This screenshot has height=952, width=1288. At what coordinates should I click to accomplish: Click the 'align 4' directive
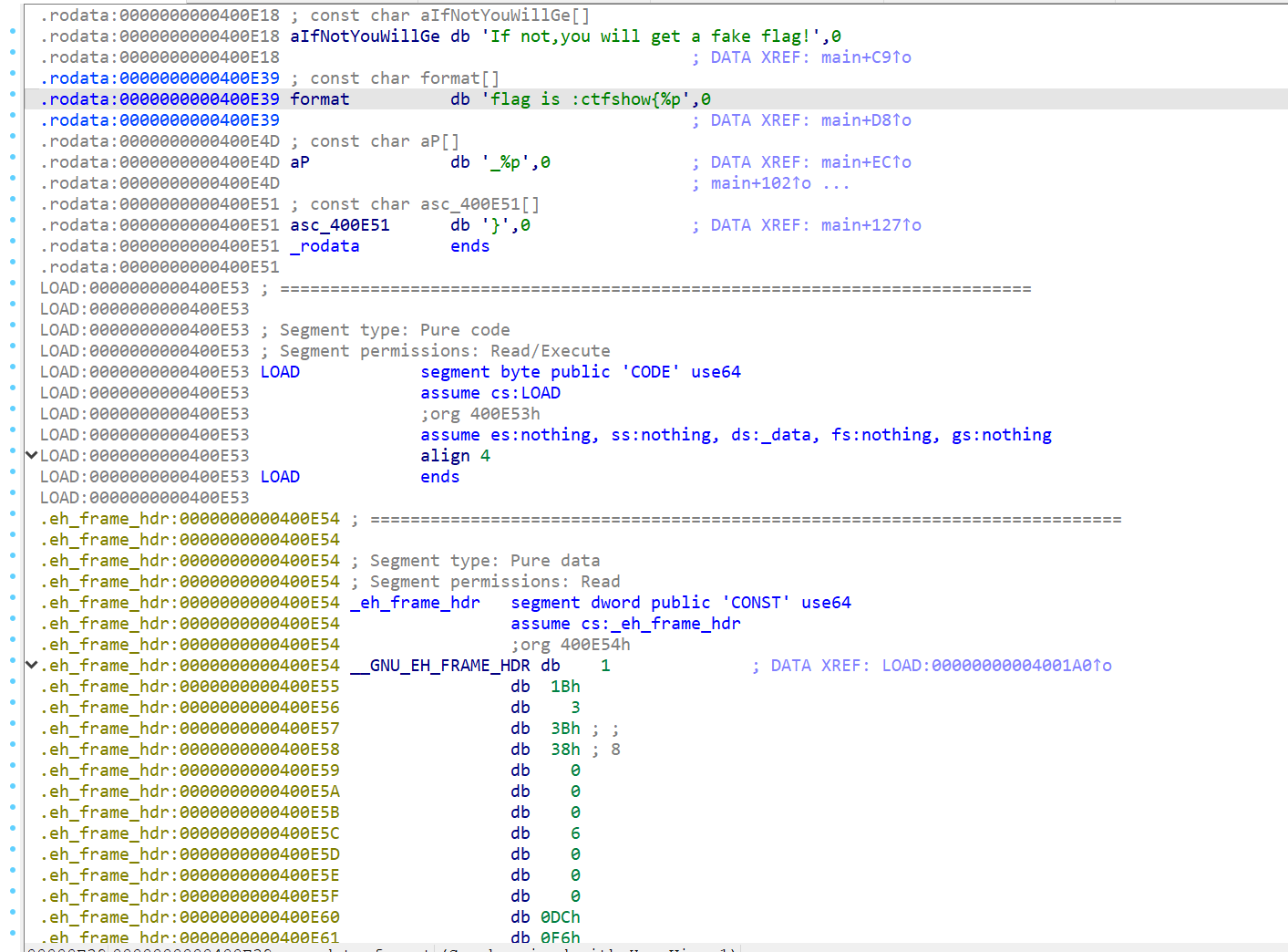(x=455, y=456)
